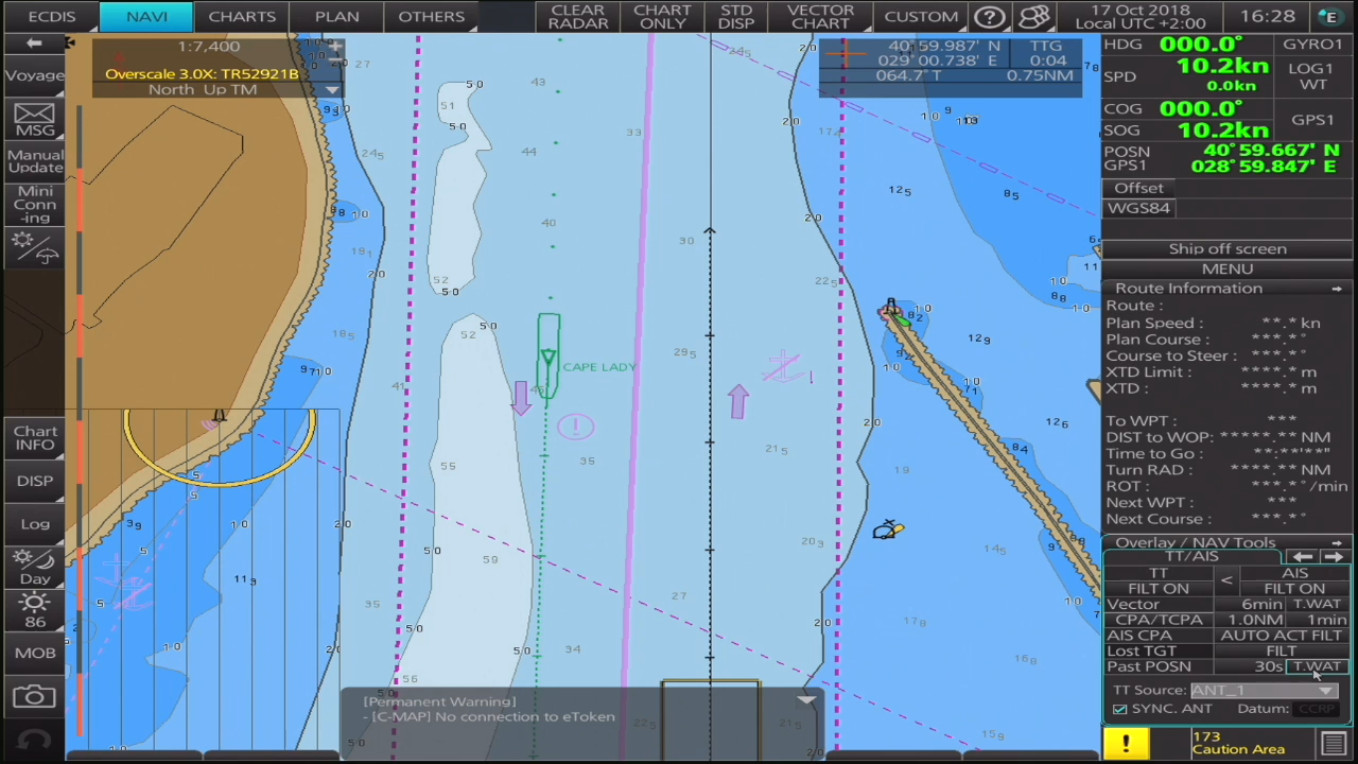Click the weather sun/umbrella icon
Viewport: 1358px width, 764px height.
[34, 247]
